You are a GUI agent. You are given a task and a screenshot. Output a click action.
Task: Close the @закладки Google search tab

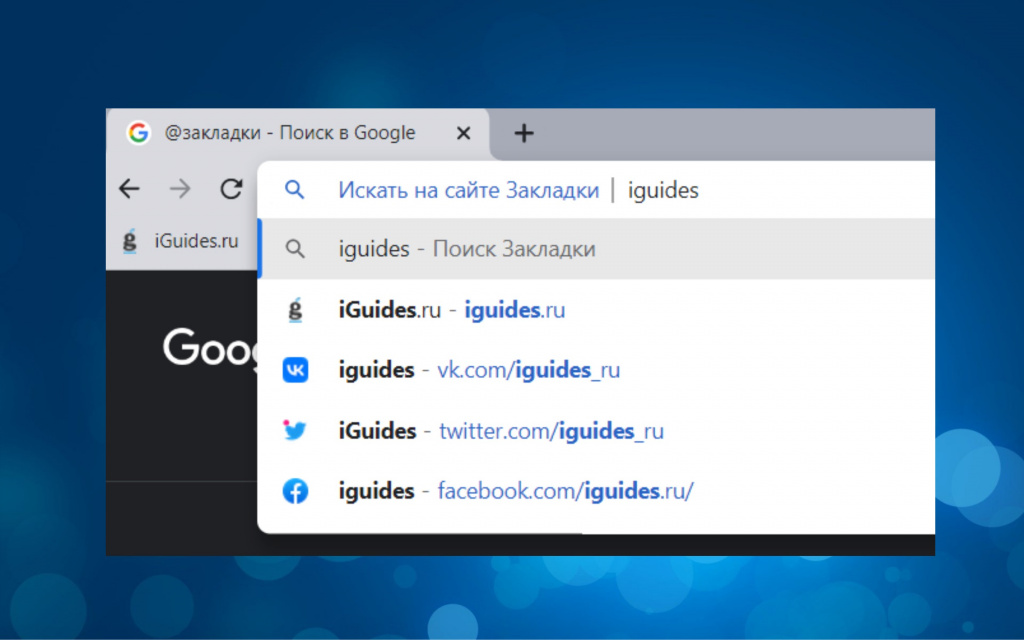[x=463, y=133]
